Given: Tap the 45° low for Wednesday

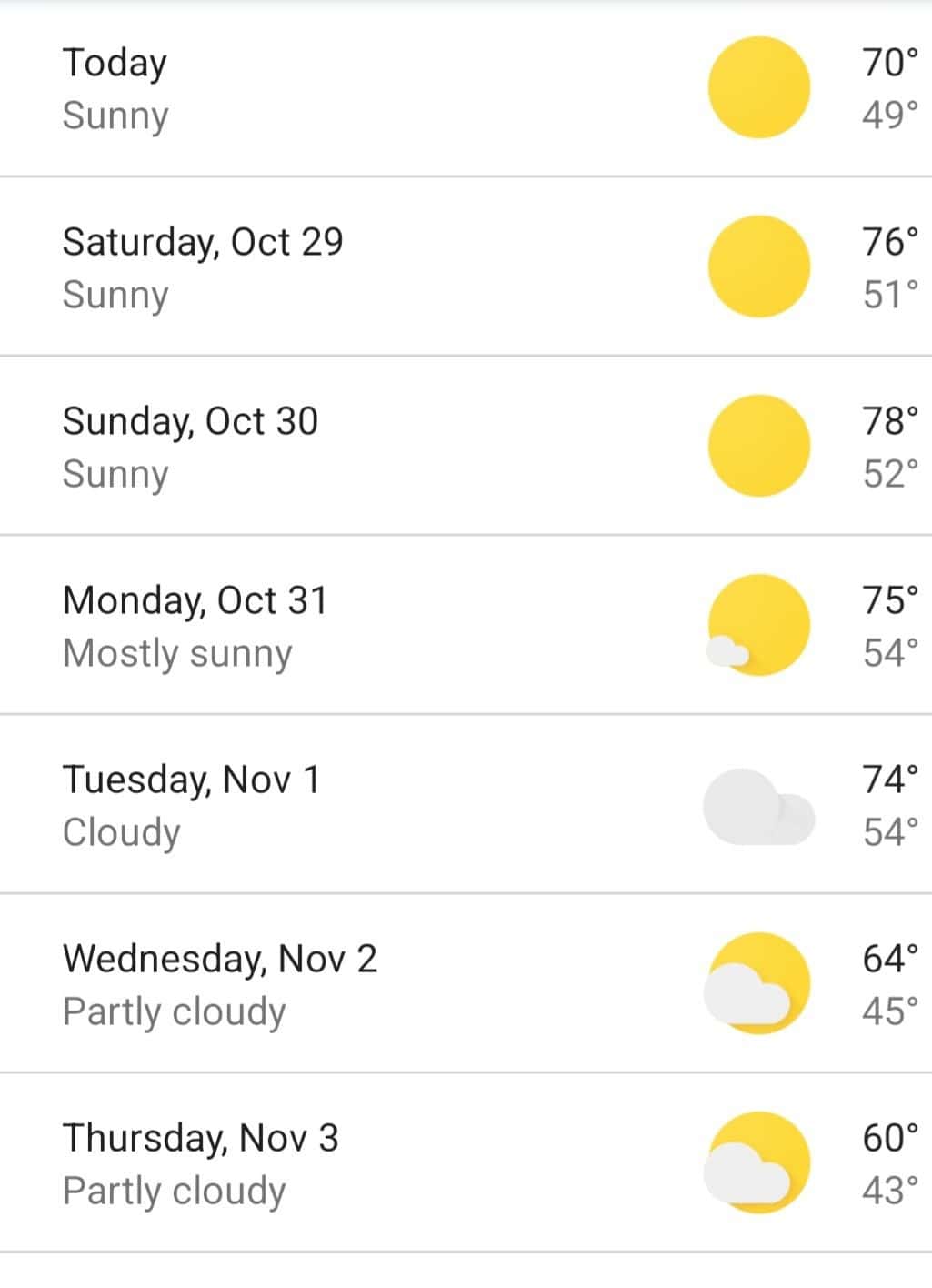Looking at the screenshot, I should click(x=890, y=1011).
